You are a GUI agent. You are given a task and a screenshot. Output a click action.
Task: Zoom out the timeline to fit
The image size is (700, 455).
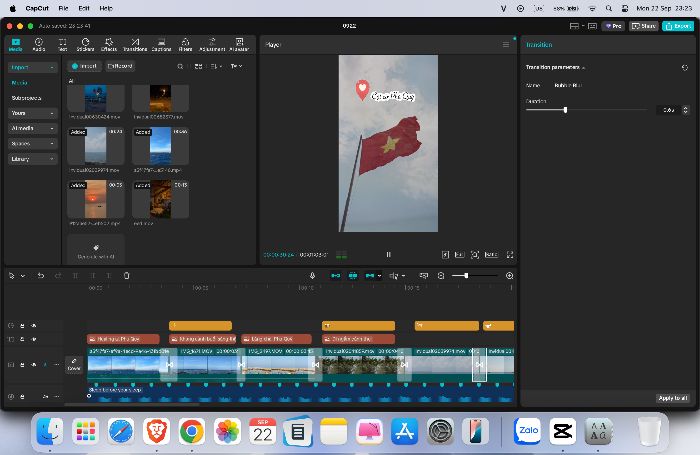441,276
